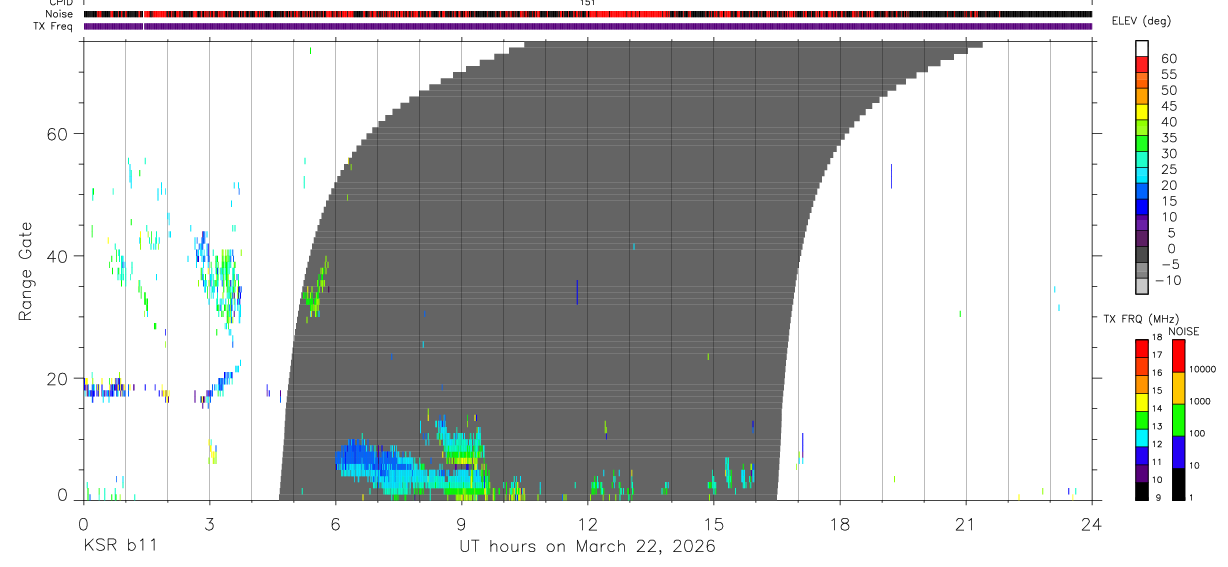Click tick '21' on the UT hours axis

[966, 524]
